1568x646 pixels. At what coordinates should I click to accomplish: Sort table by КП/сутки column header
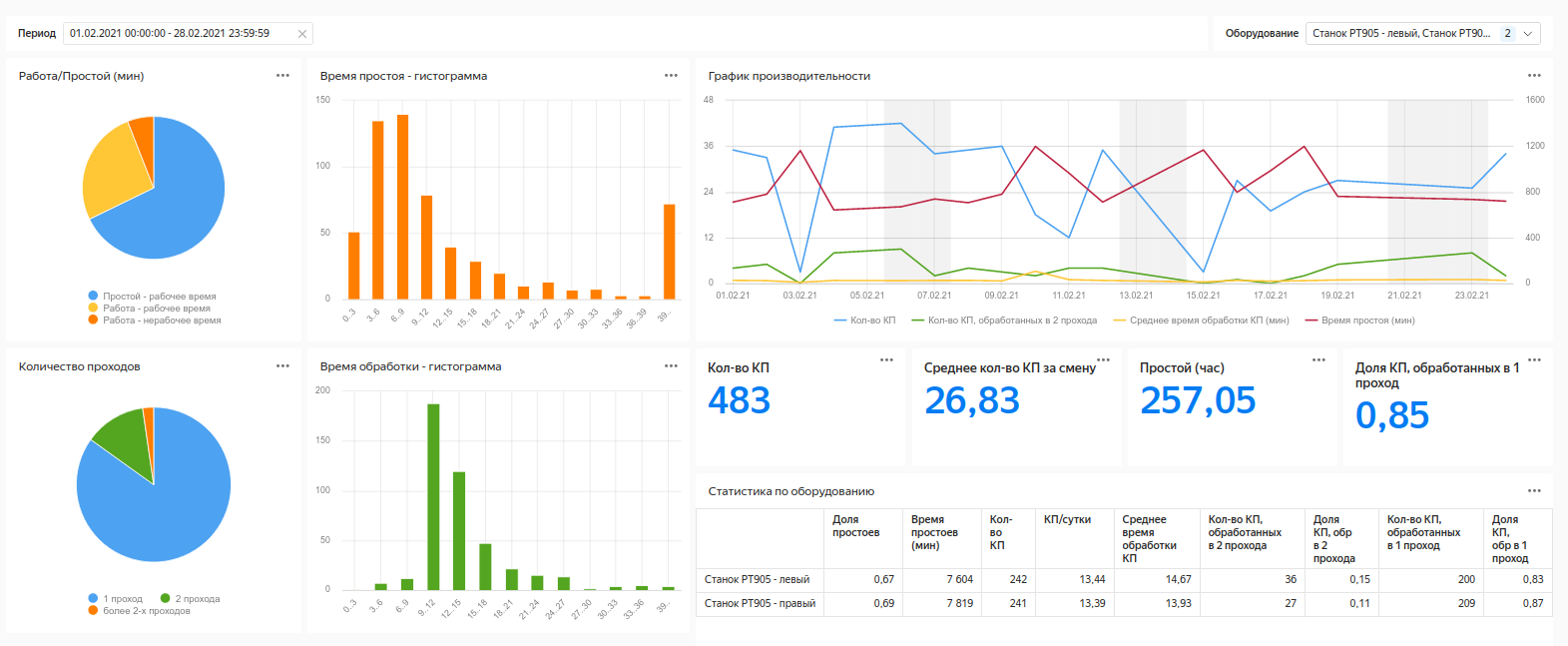(x=1067, y=520)
